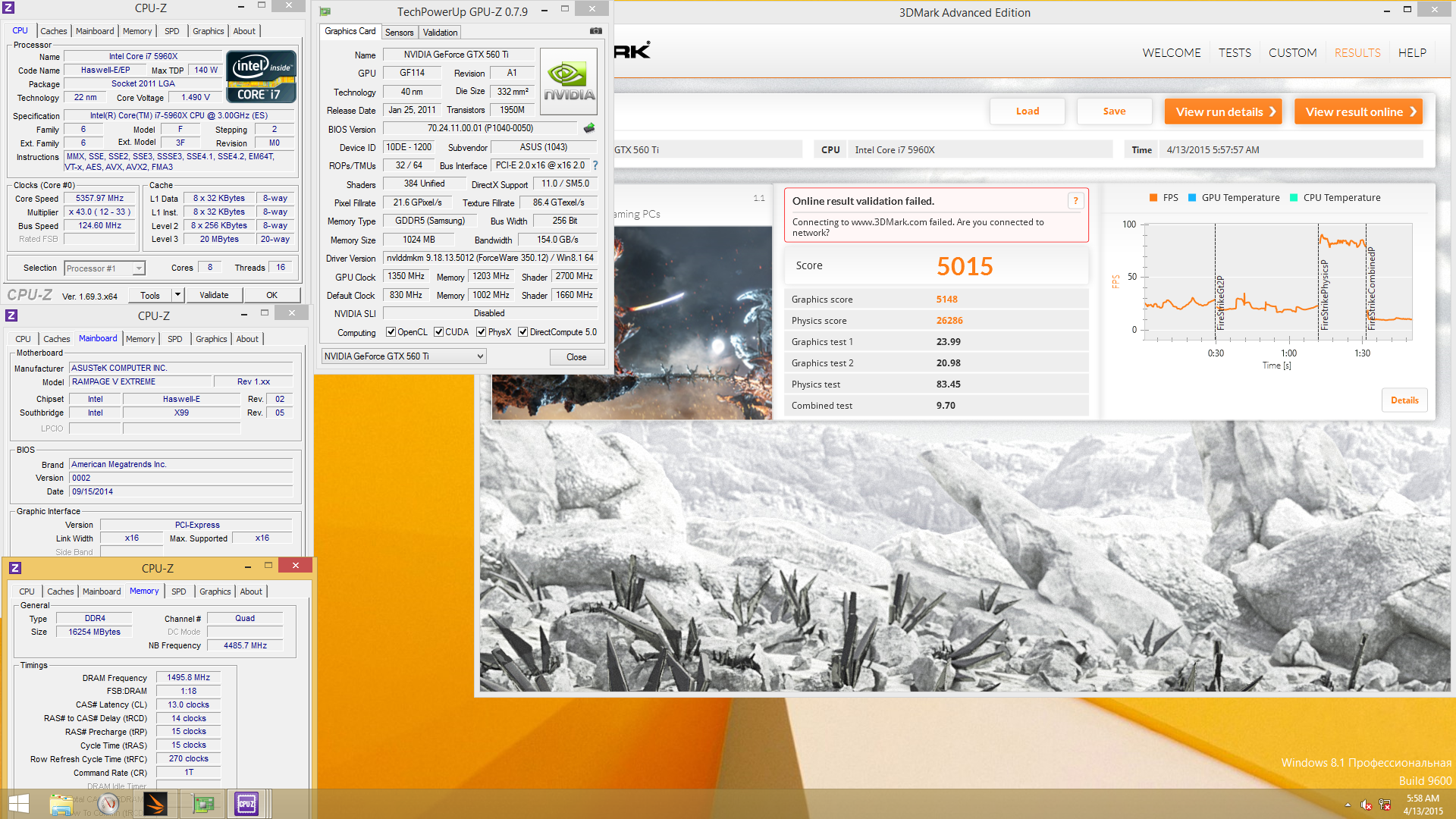The height and width of the screenshot is (819, 1456).
Task: Click the Graphics score 5148 value
Action: coord(946,300)
